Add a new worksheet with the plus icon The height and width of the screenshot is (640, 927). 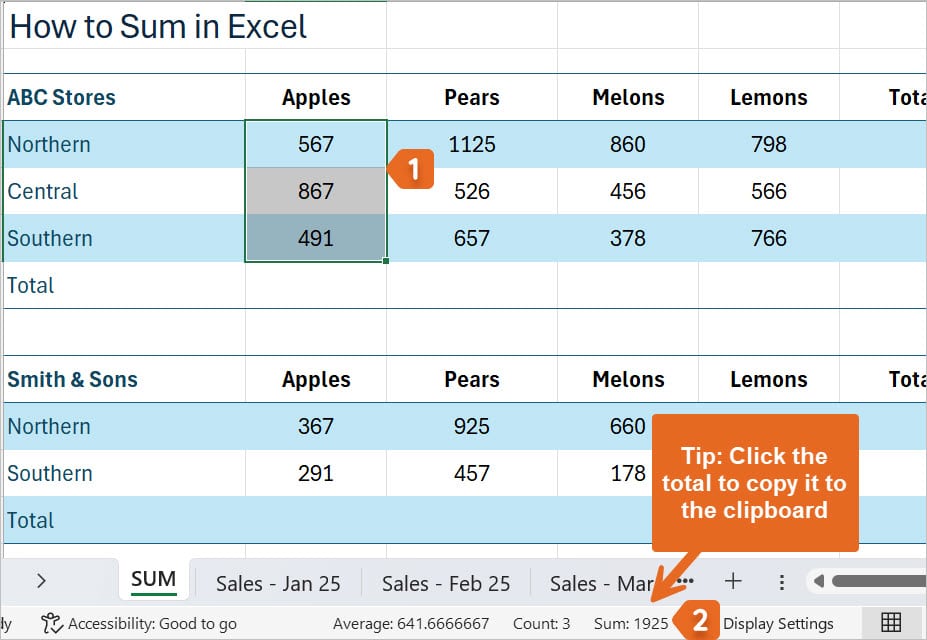(733, 582)
